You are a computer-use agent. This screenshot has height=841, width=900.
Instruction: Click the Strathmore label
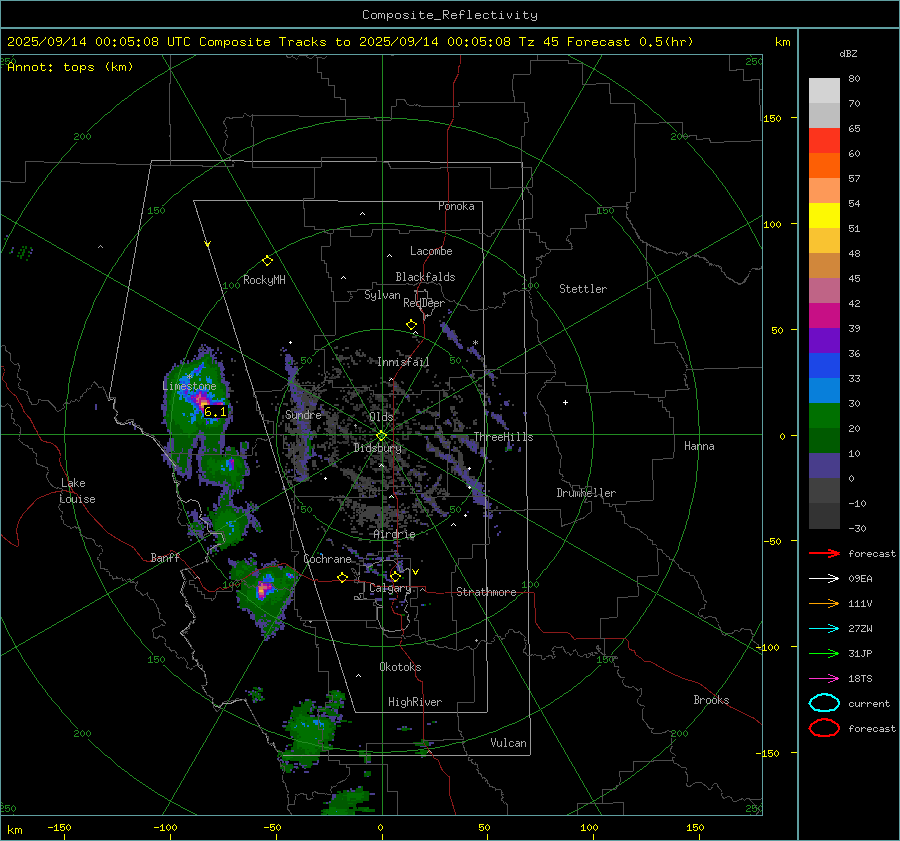[x=486, y=592]
